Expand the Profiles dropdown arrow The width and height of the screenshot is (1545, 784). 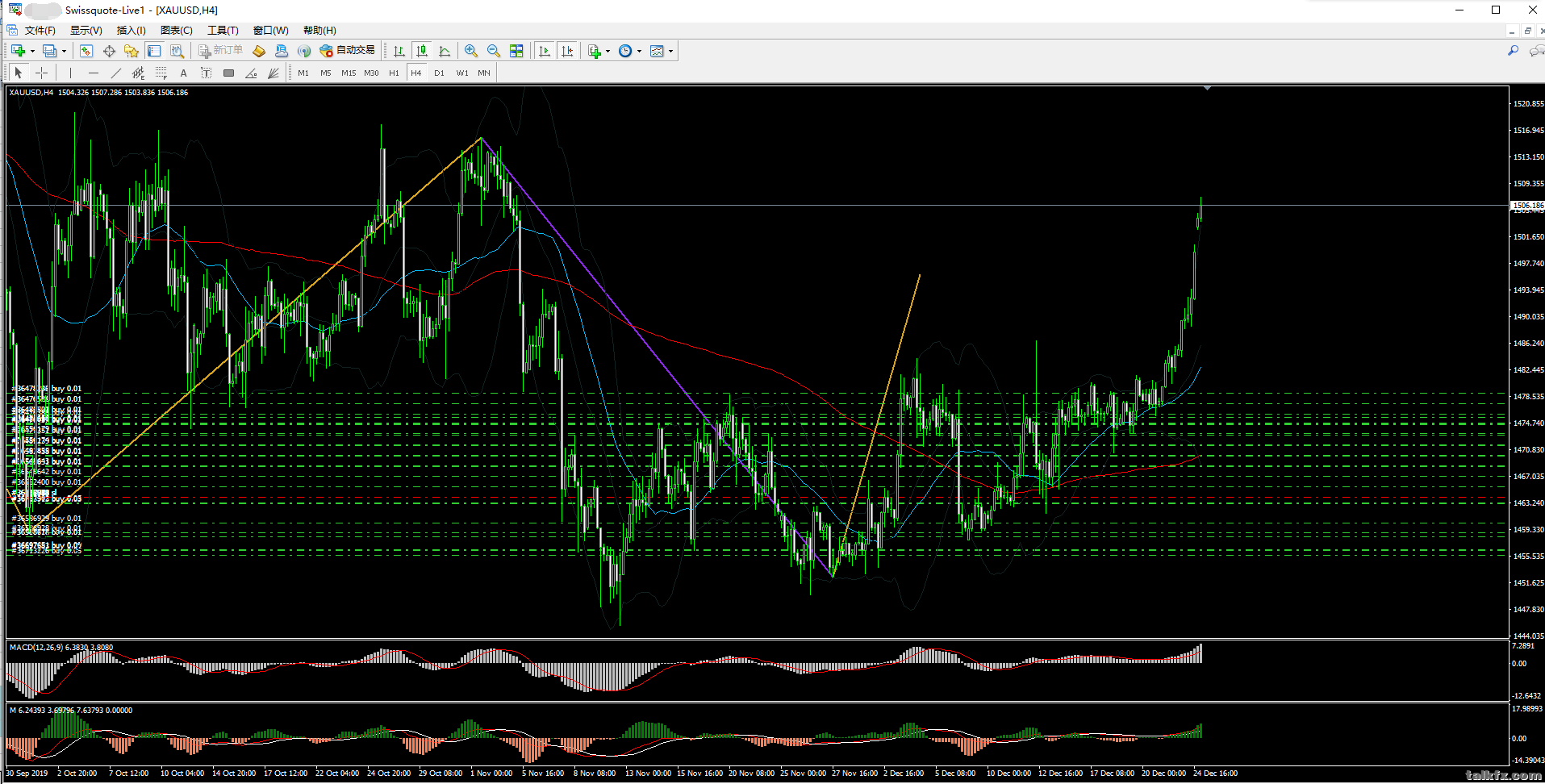click(64, 51)
